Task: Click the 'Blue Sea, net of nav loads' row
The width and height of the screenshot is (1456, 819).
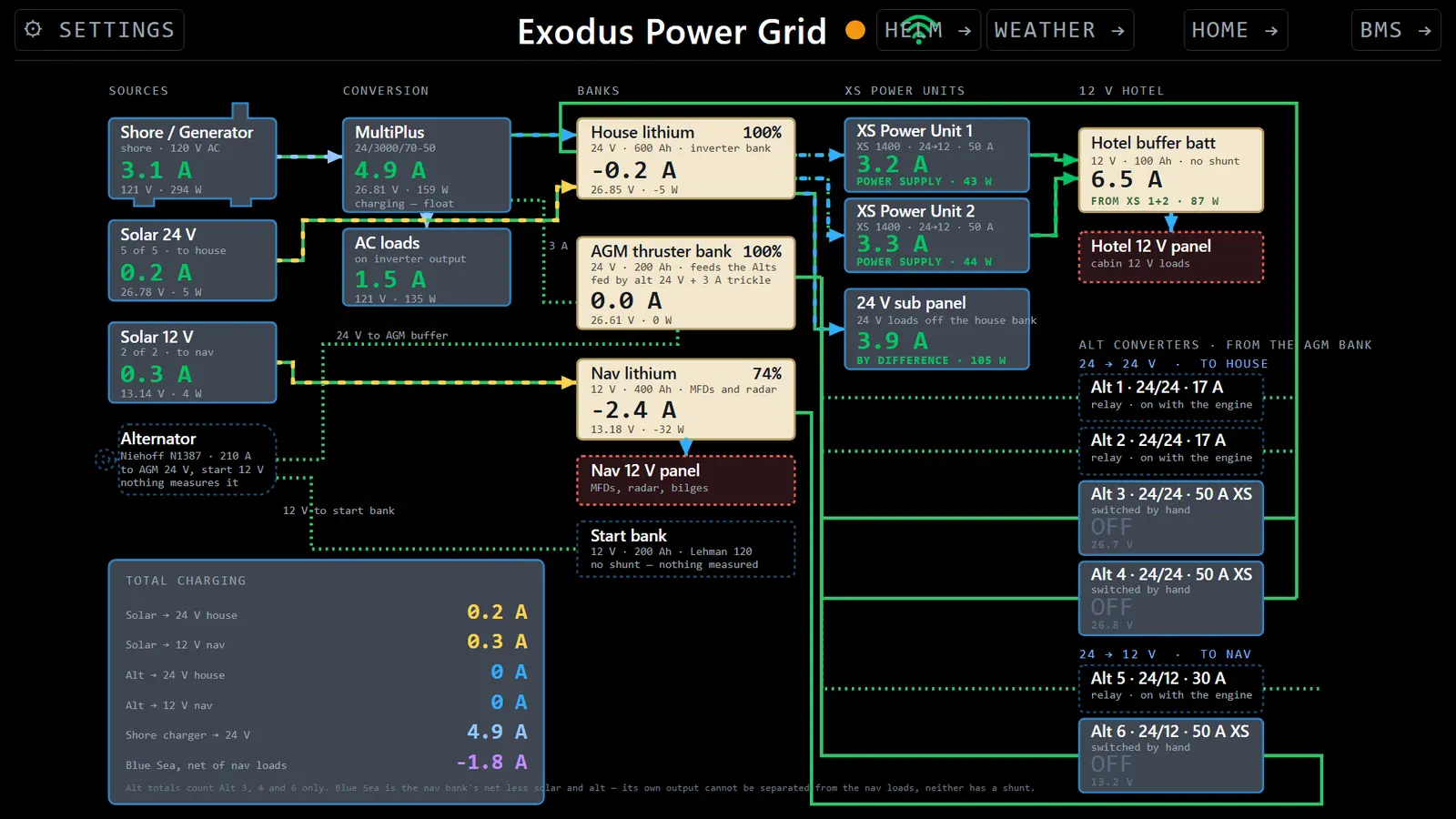Action: [326, 763]
